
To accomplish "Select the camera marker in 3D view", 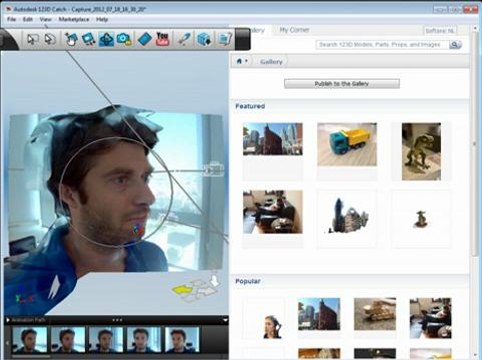I will coord(213,169).
